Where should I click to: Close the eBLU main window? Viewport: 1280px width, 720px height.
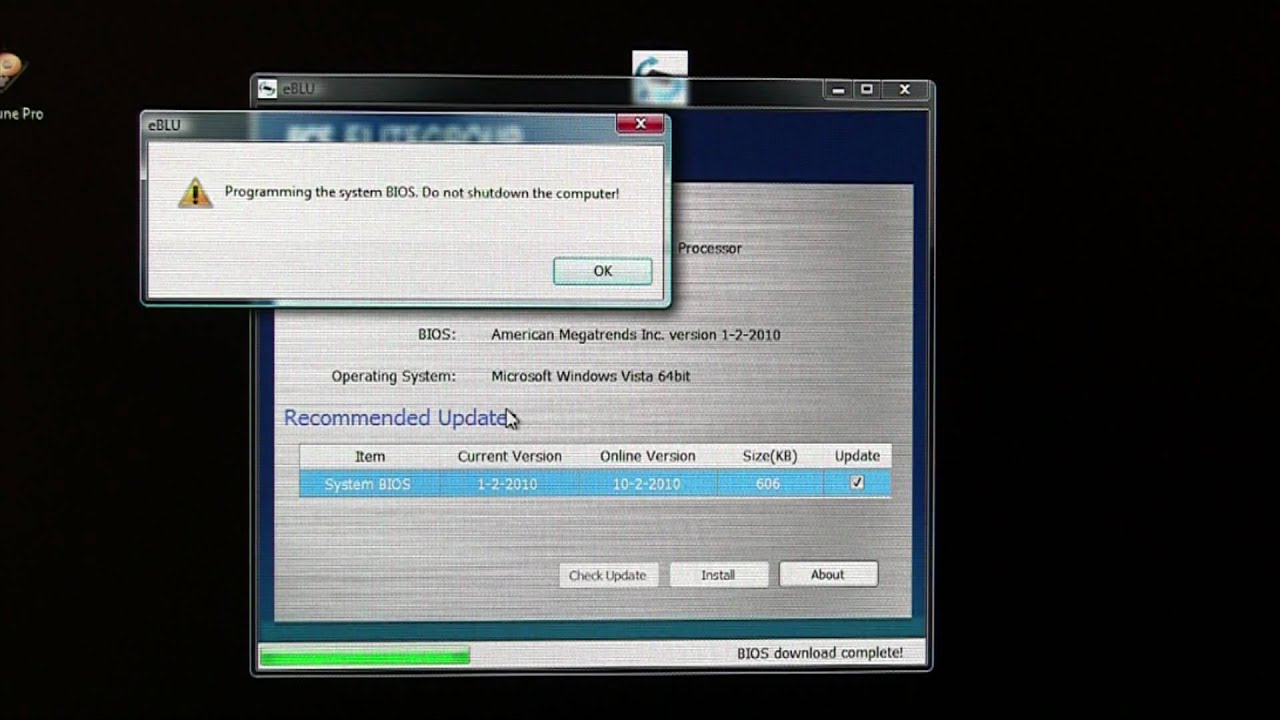point(905,89)
